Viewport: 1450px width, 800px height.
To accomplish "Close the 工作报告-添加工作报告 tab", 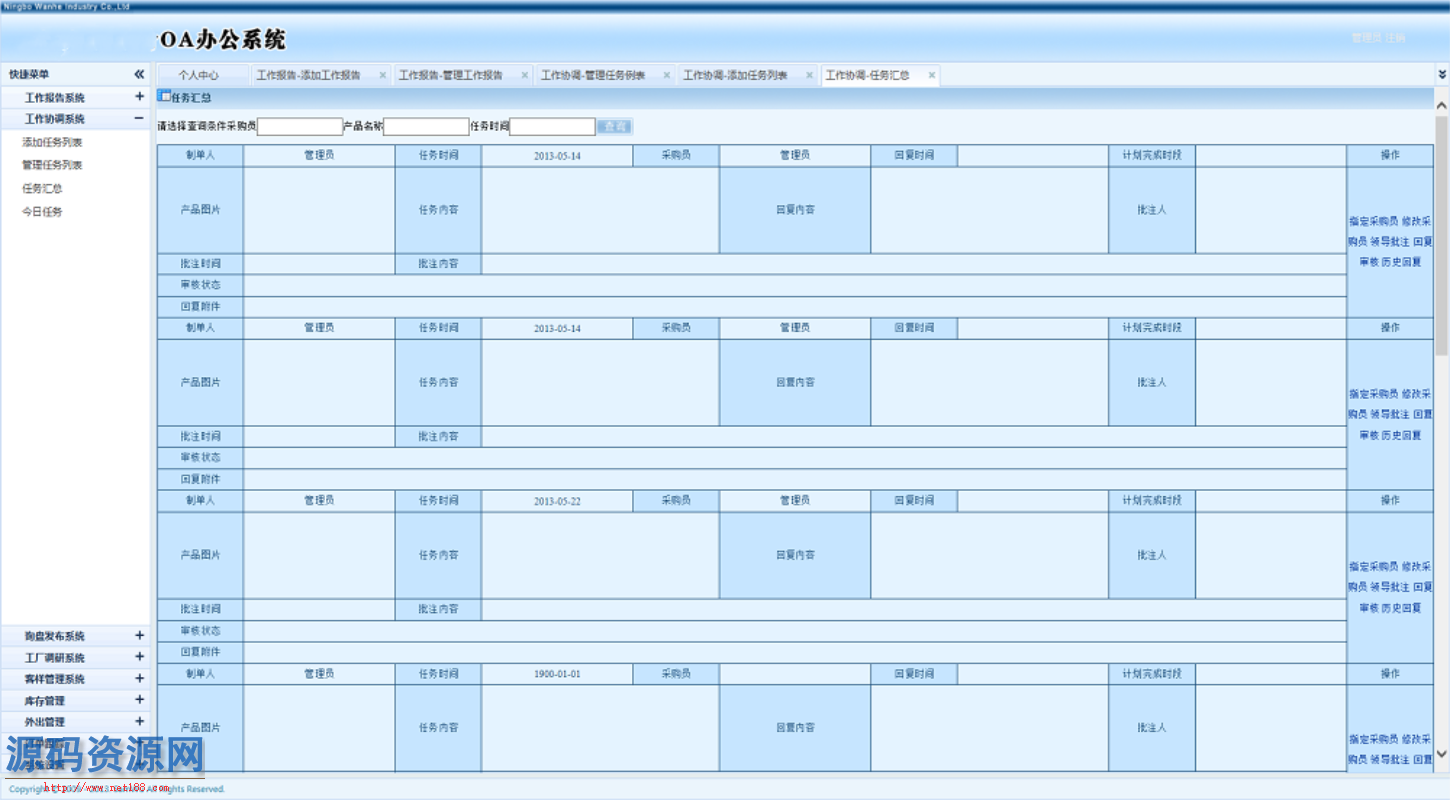I will pos(383,75).
